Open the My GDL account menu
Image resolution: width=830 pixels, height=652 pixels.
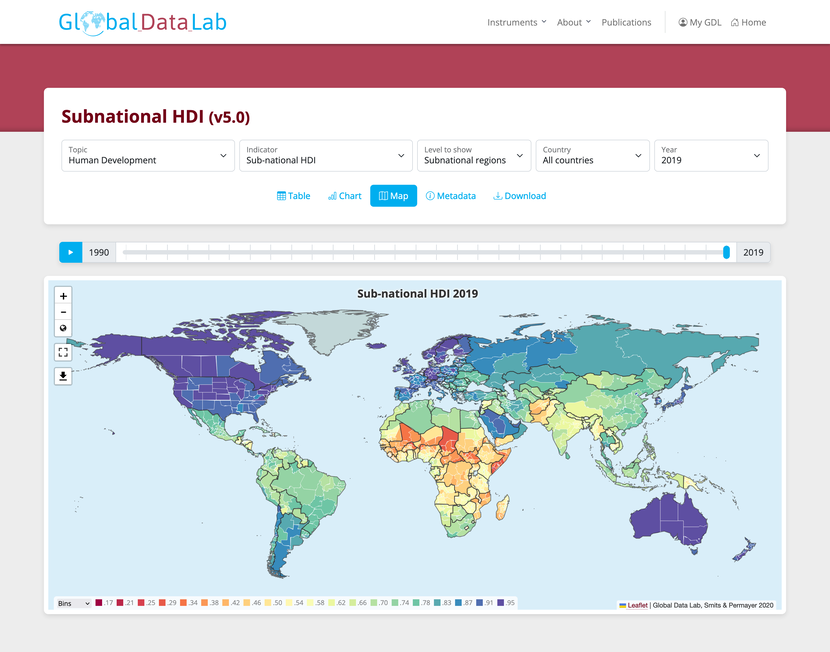[x=699, y=22]
